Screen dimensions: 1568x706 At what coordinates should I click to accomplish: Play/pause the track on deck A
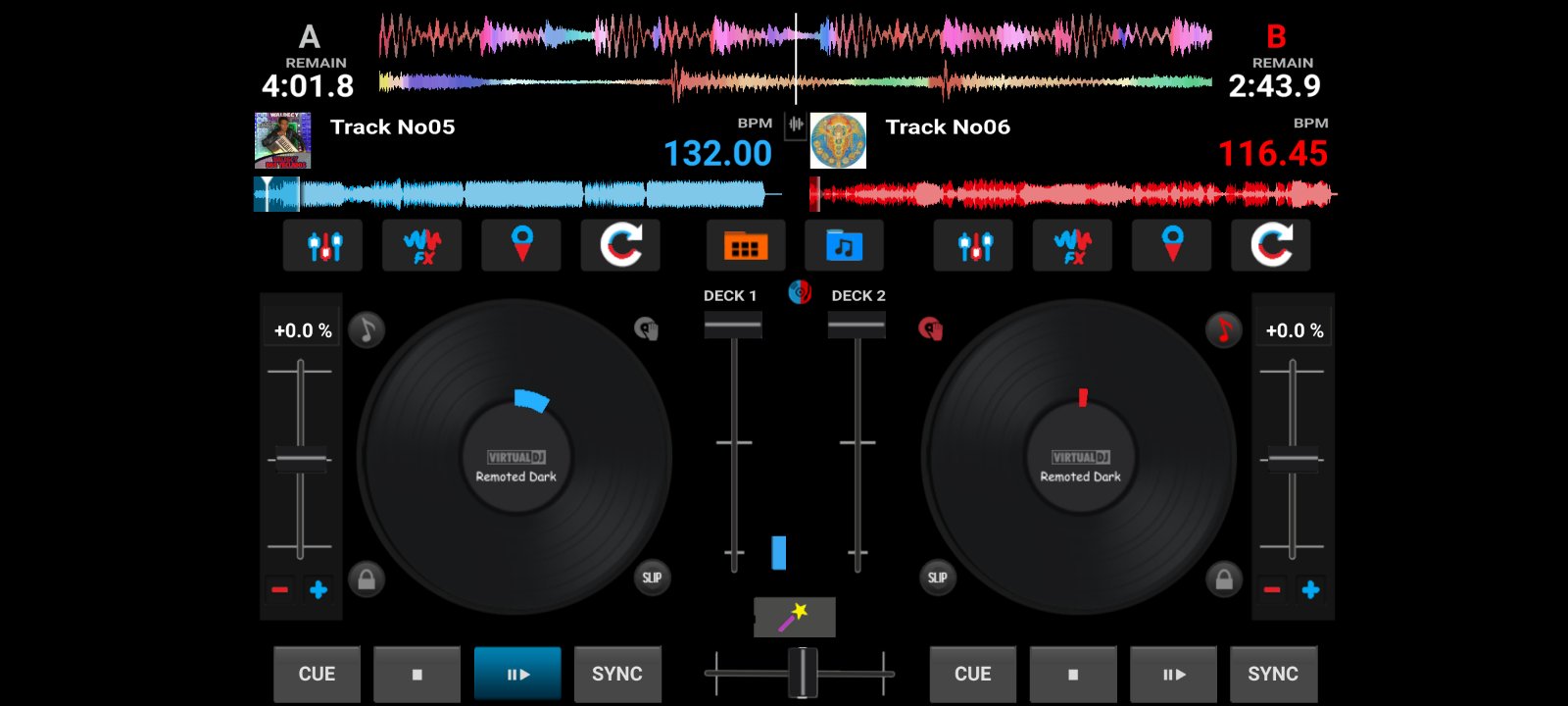pos(517,674)
